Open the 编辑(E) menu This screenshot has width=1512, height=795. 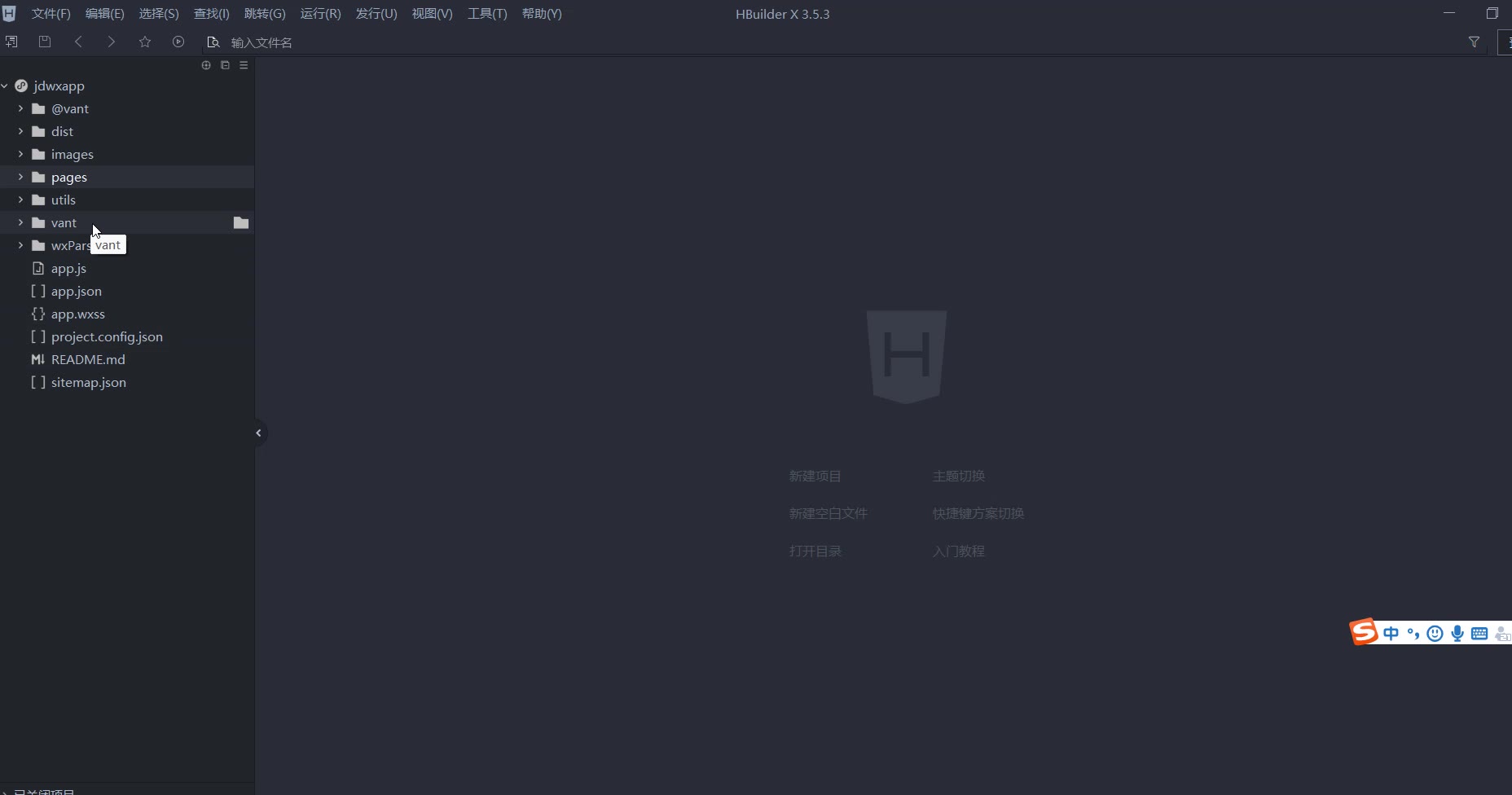coord(104,14)
